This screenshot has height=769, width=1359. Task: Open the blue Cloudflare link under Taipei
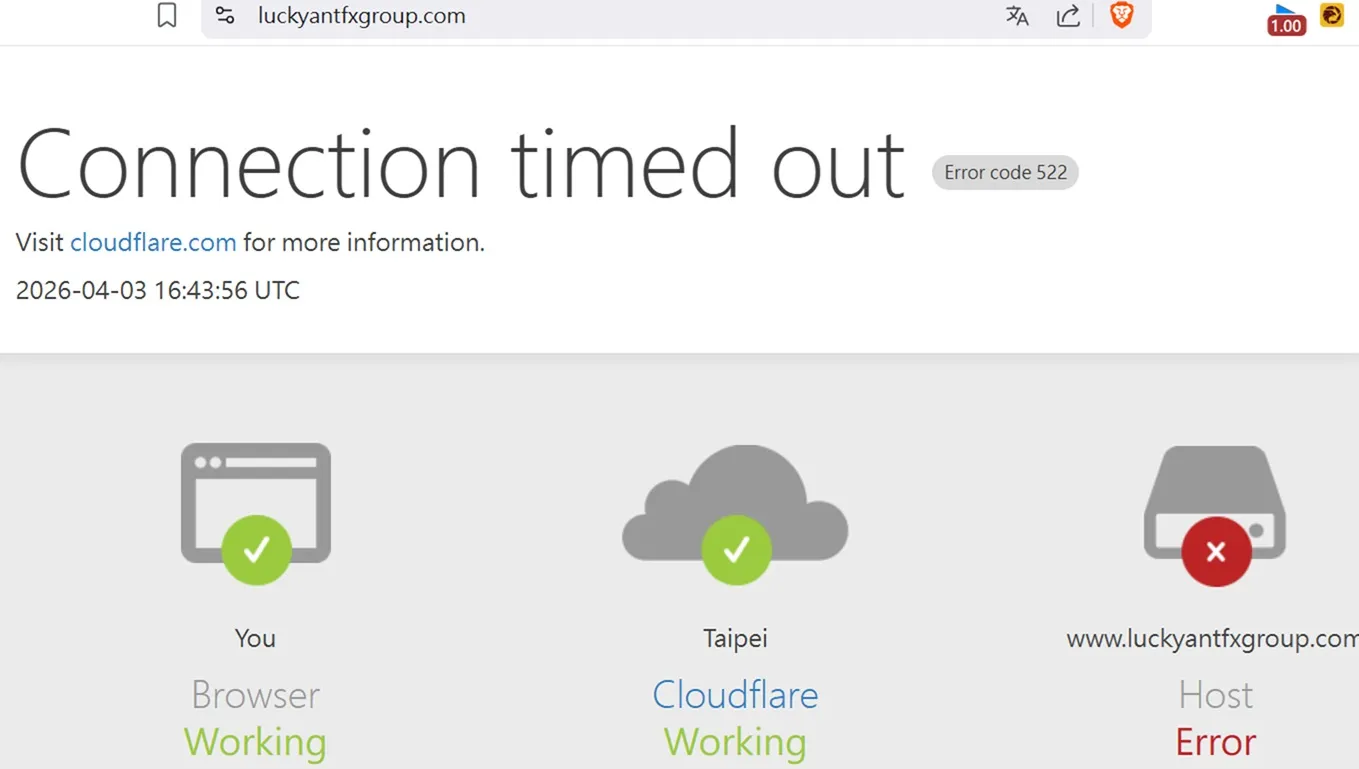tap(736, 695)
